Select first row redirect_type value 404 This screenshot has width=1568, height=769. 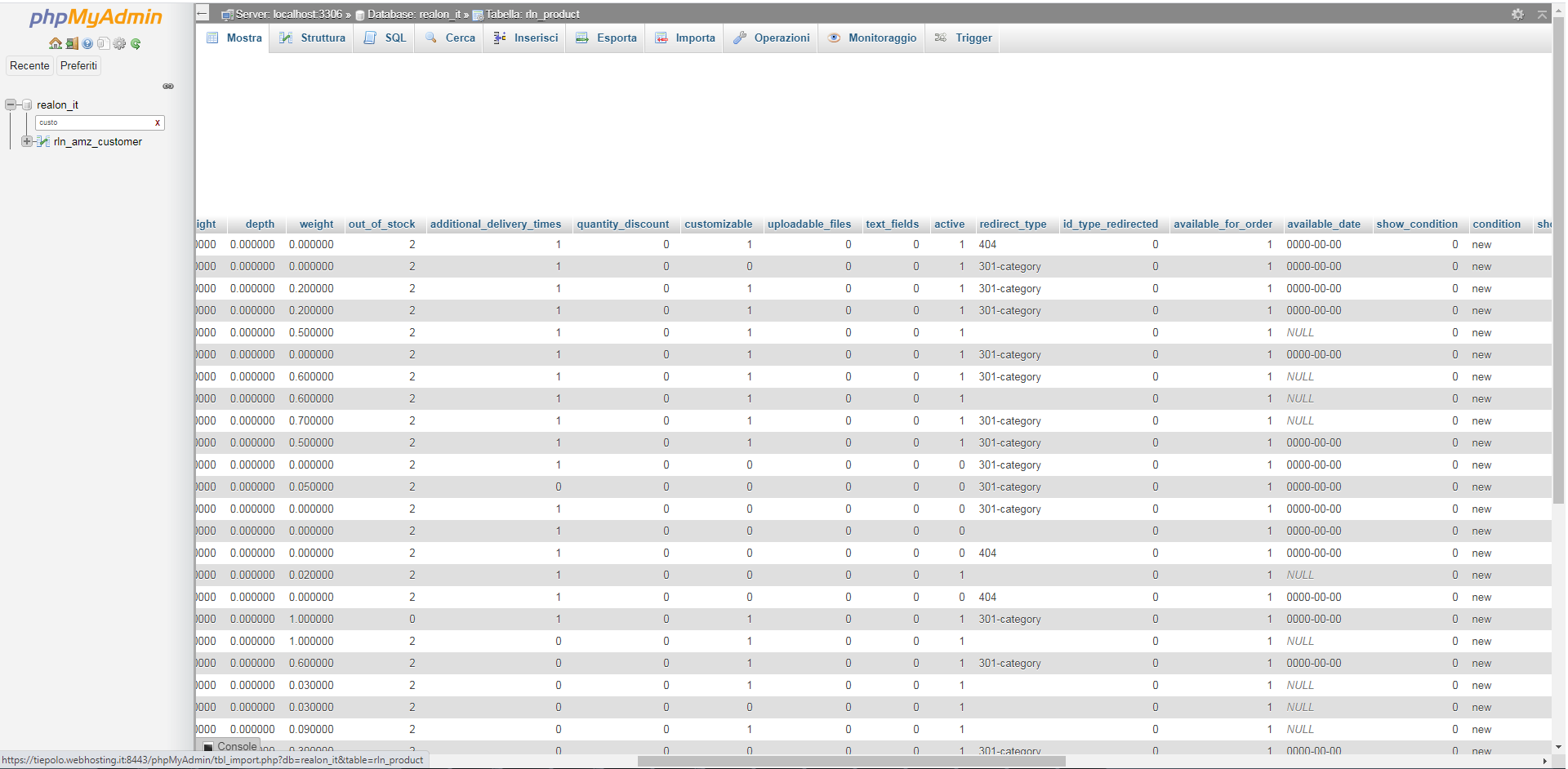(987, 244)
